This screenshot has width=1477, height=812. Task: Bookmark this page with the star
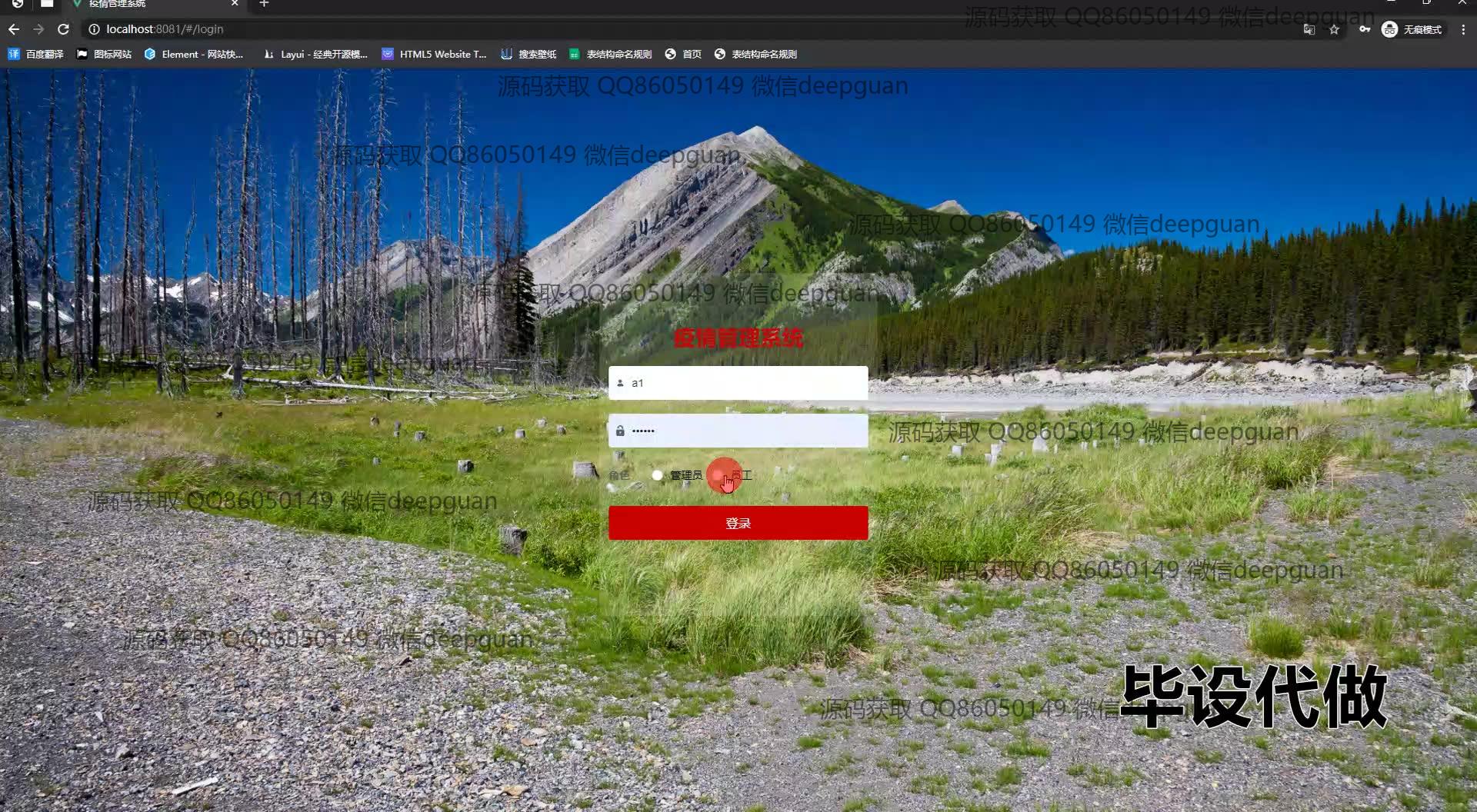pos(1334,29)
